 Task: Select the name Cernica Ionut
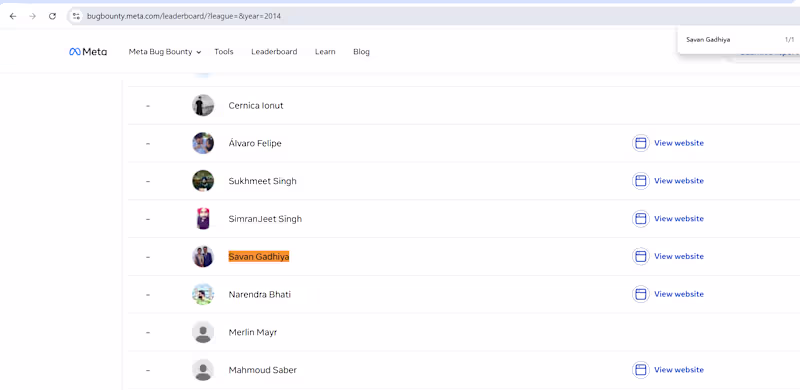(x=256, y=106)
